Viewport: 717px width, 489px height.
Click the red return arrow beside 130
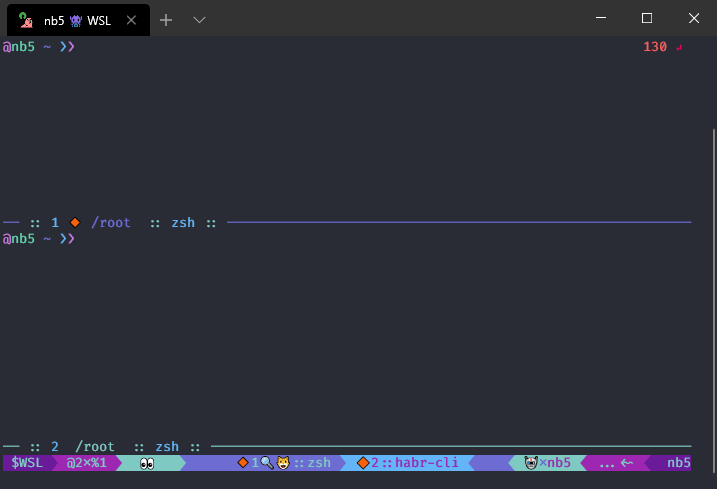679,47
